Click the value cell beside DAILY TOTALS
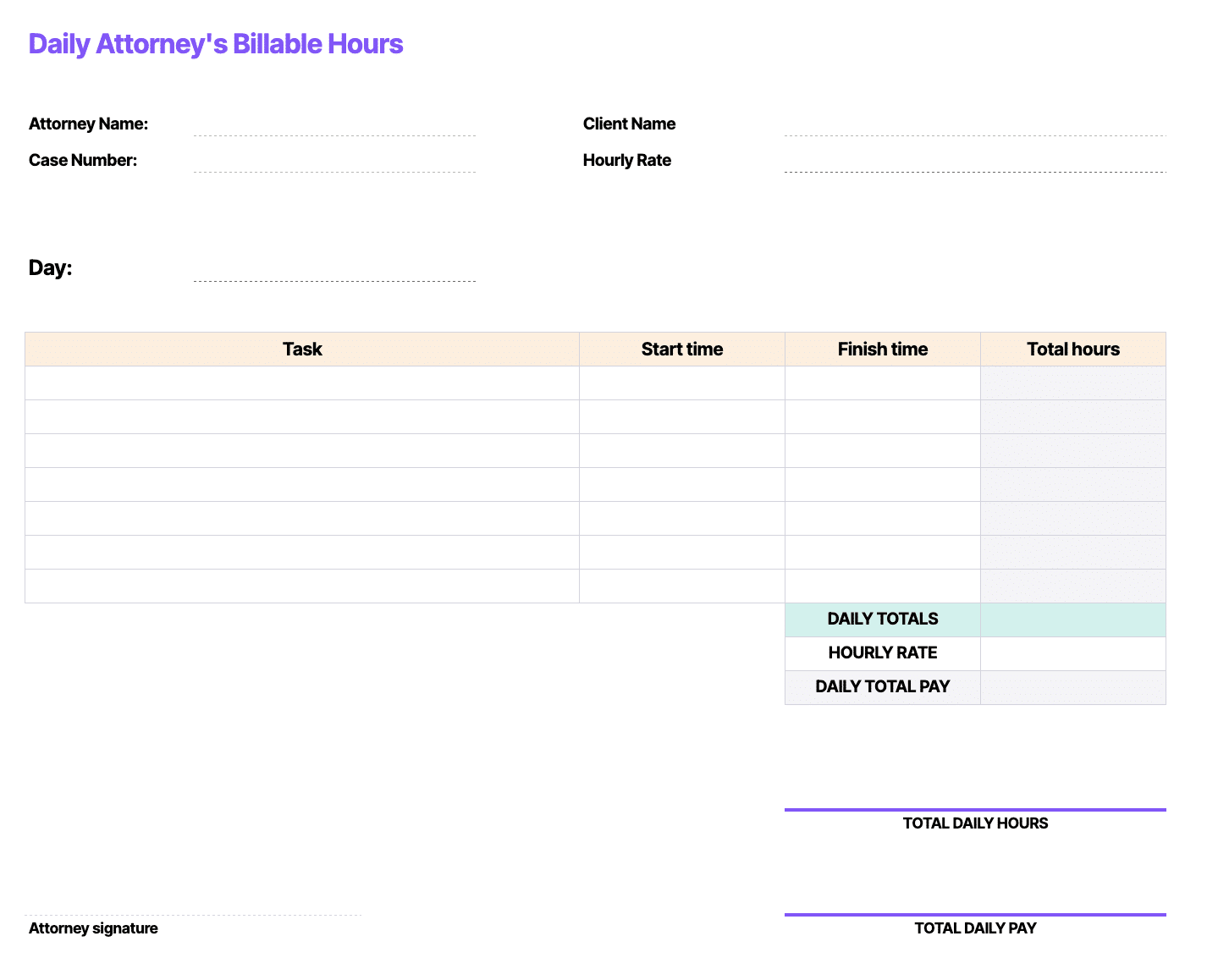The width and height of the screenshot is (1207, 980). pyautogui.click(x=1073, y=619)
